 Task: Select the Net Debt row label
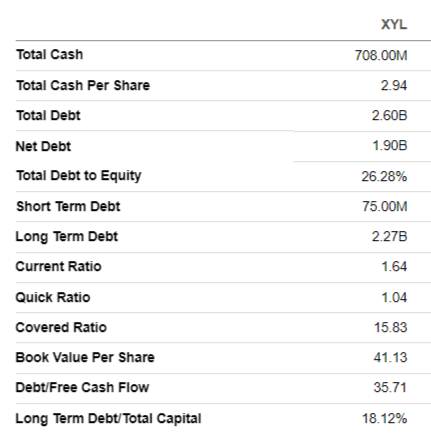coord(43,146)
